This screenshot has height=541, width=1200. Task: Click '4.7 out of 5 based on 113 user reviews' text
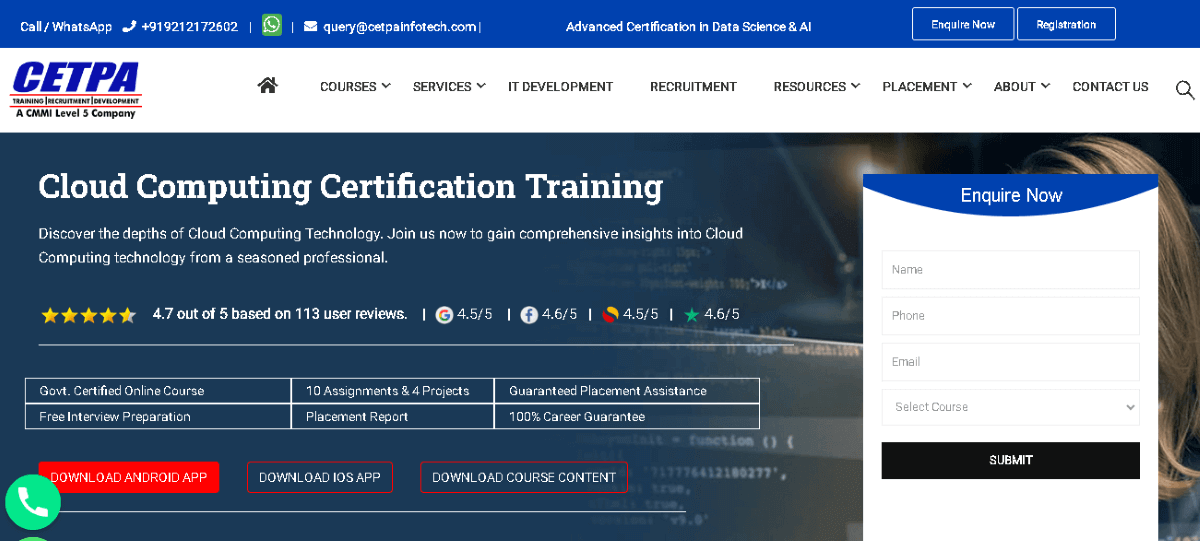(280, 314)
